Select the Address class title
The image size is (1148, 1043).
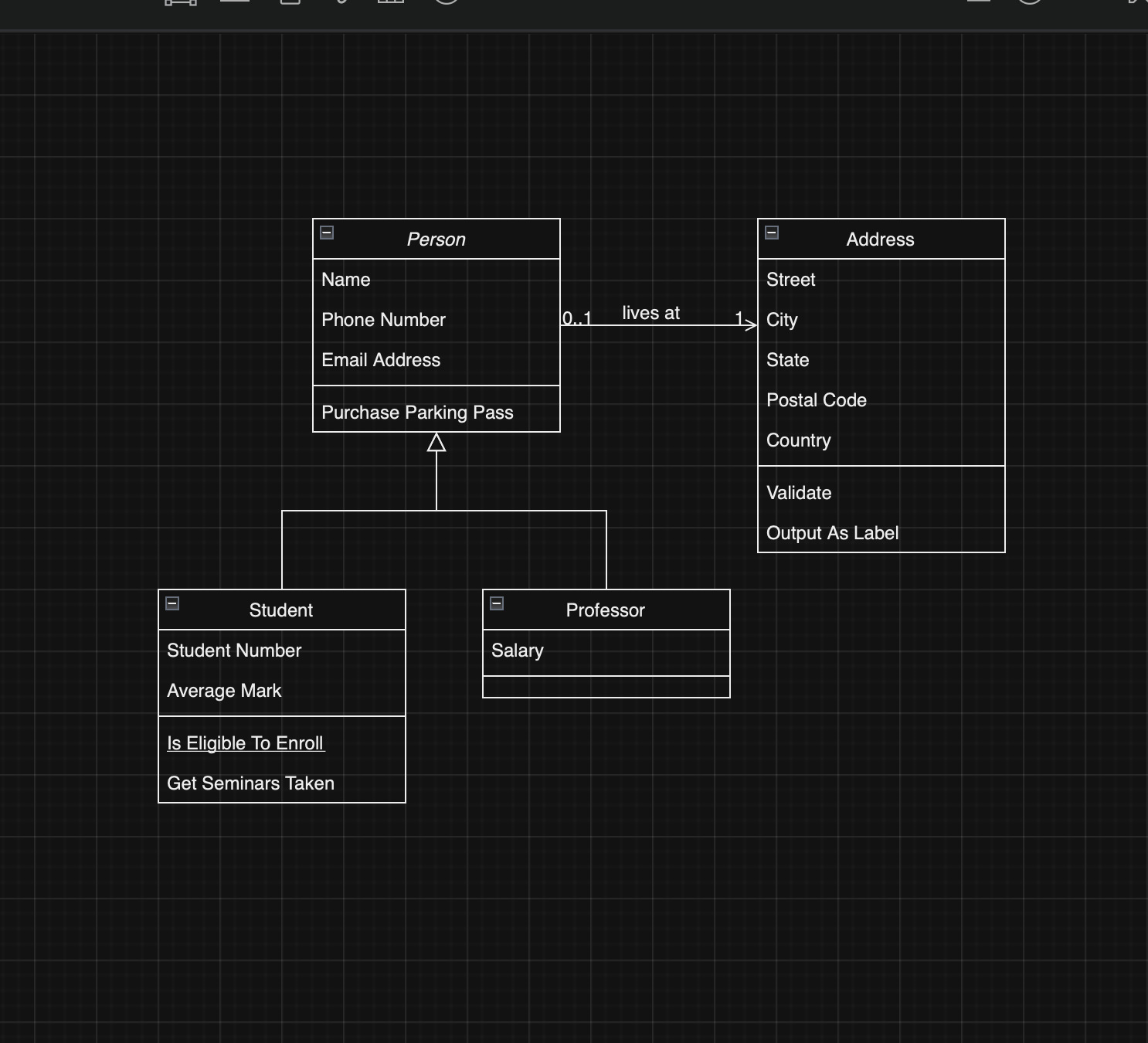coord(881,240)
